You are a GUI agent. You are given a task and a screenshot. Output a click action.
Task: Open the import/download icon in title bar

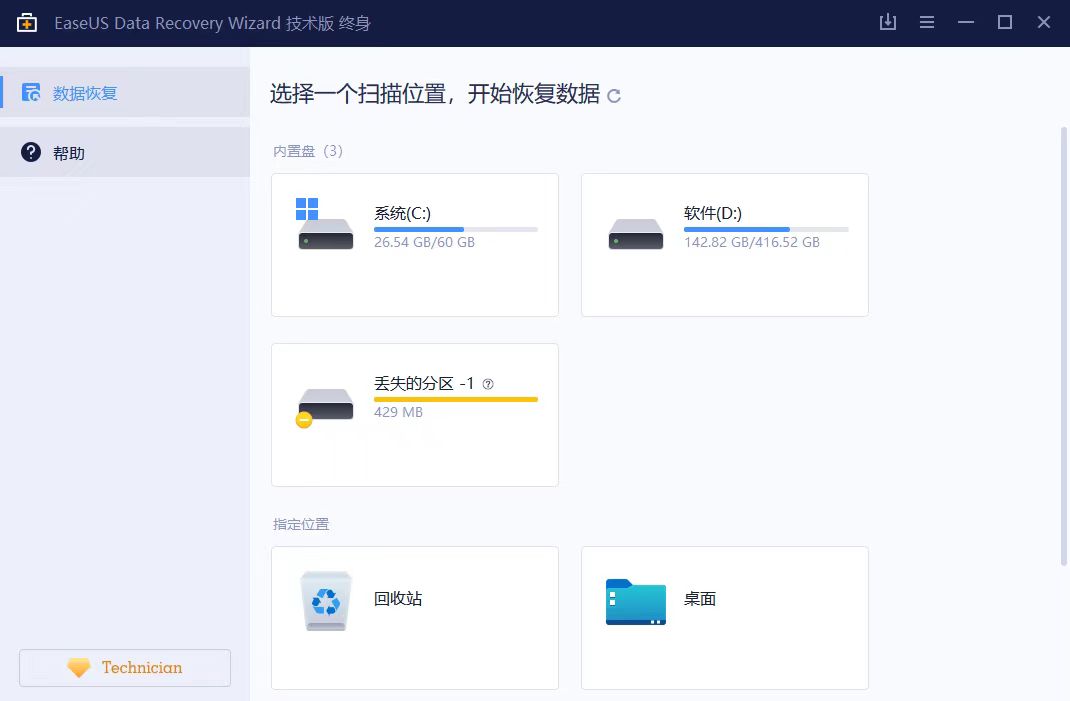[887, 22]
